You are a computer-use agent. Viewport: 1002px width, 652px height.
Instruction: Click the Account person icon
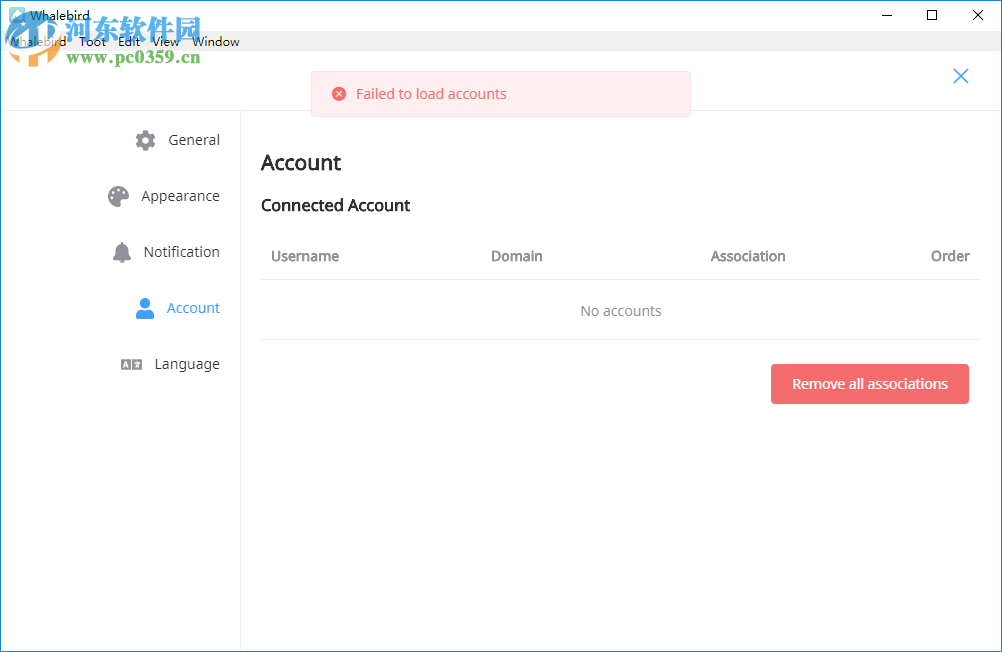pos(145,308)
